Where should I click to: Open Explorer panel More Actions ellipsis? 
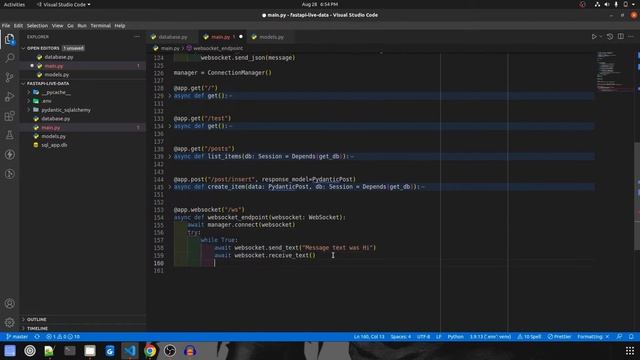click(137, 37)
